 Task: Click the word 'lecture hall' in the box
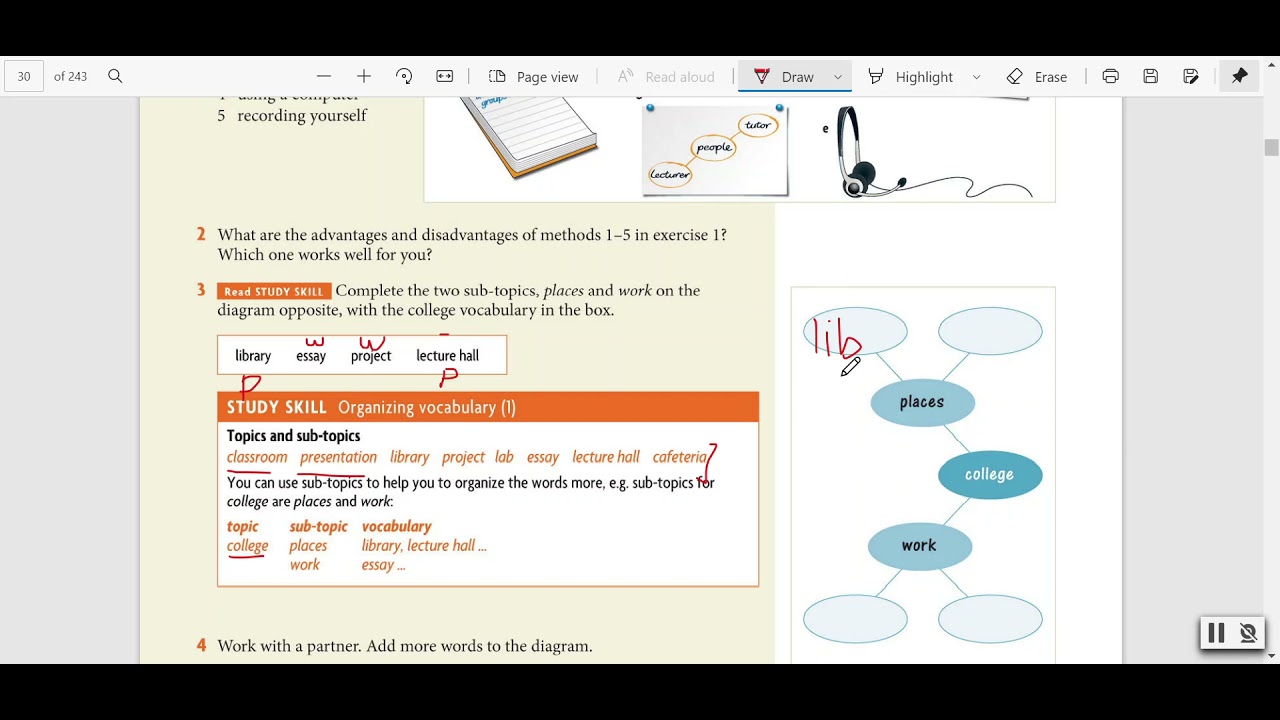click(x=448, y=356)
